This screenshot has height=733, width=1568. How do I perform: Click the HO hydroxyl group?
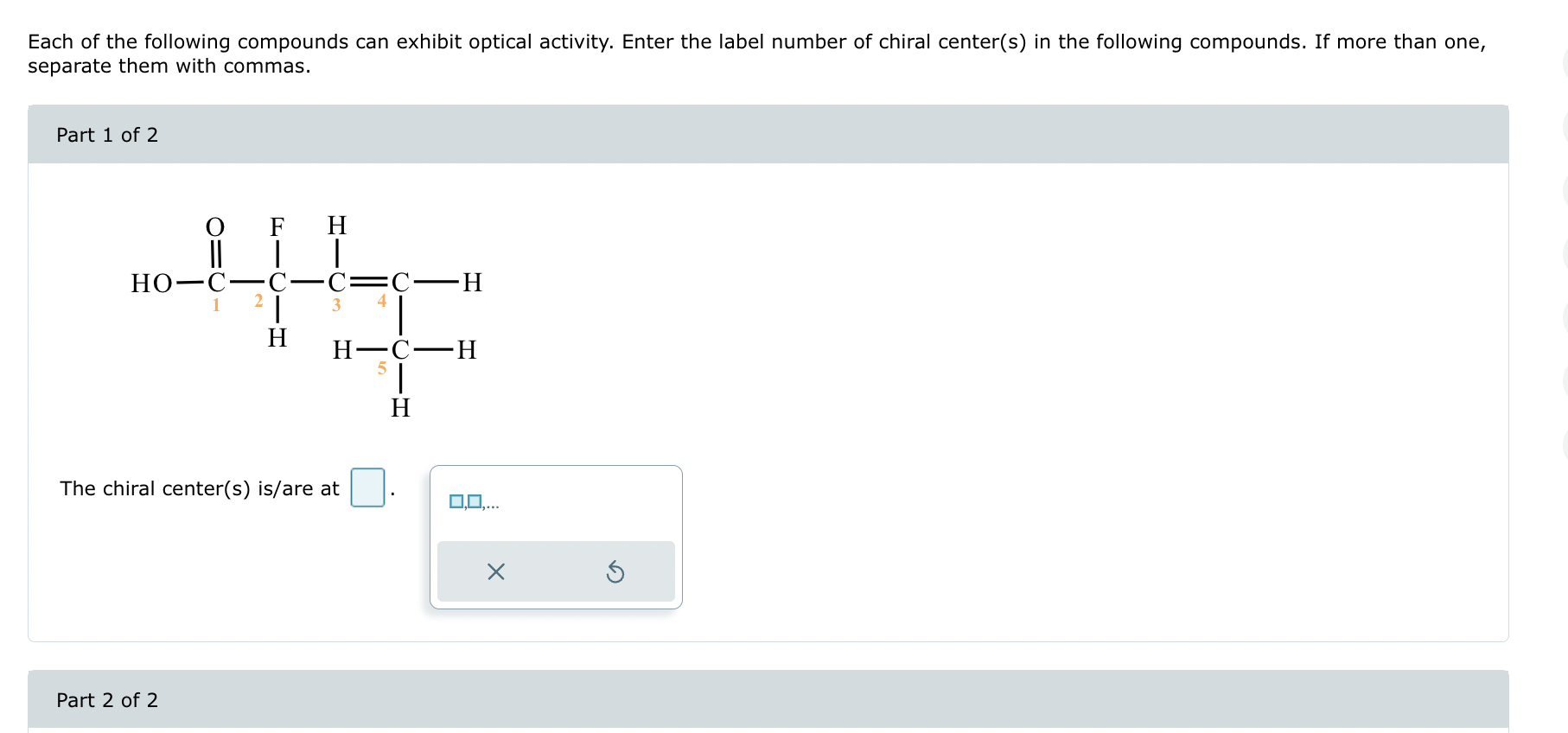[x=151, y=283]
